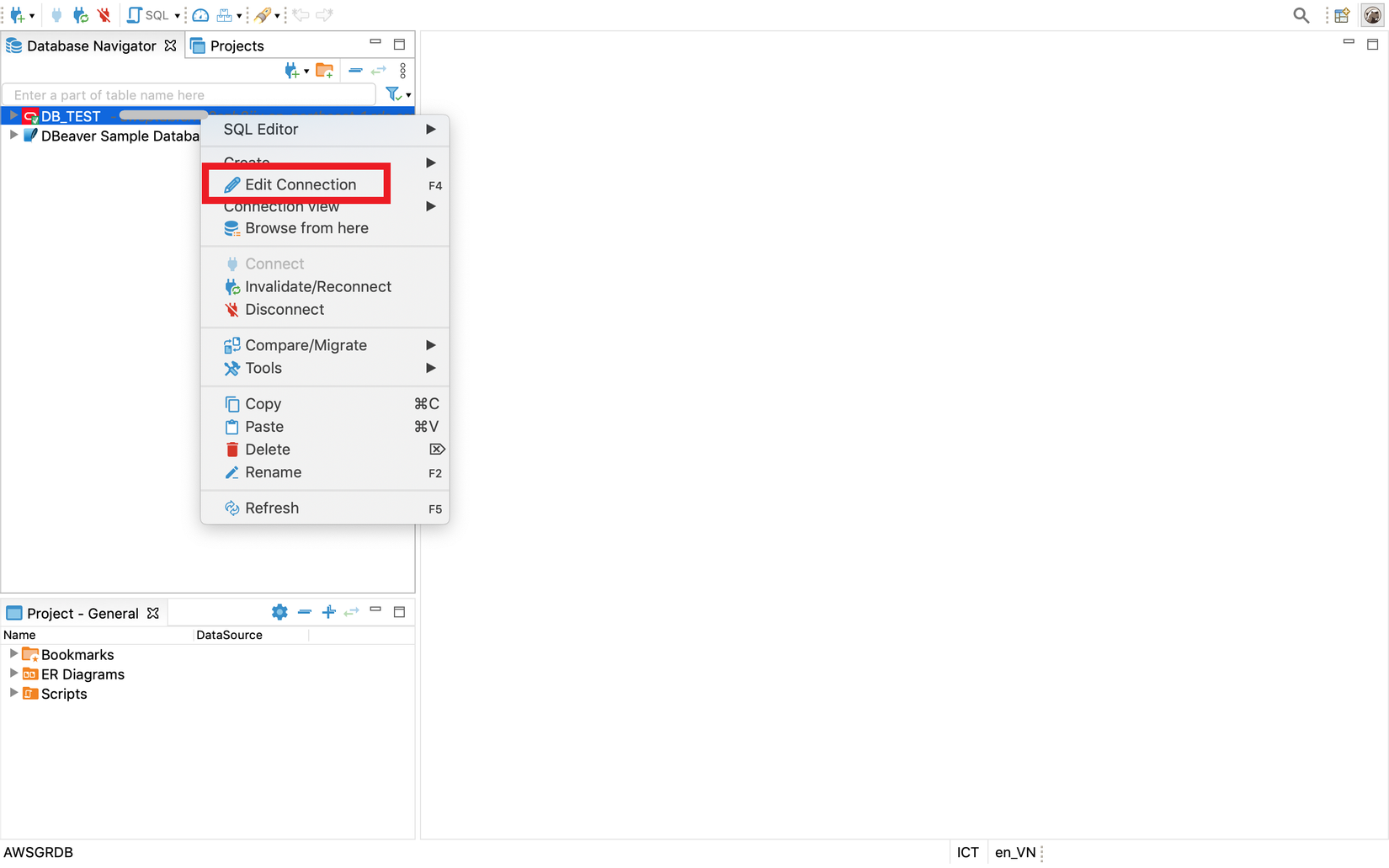This screenshot has height=868, width=1389.
Task: Click Disconnect in the context menu
Action: click(325, 309)
